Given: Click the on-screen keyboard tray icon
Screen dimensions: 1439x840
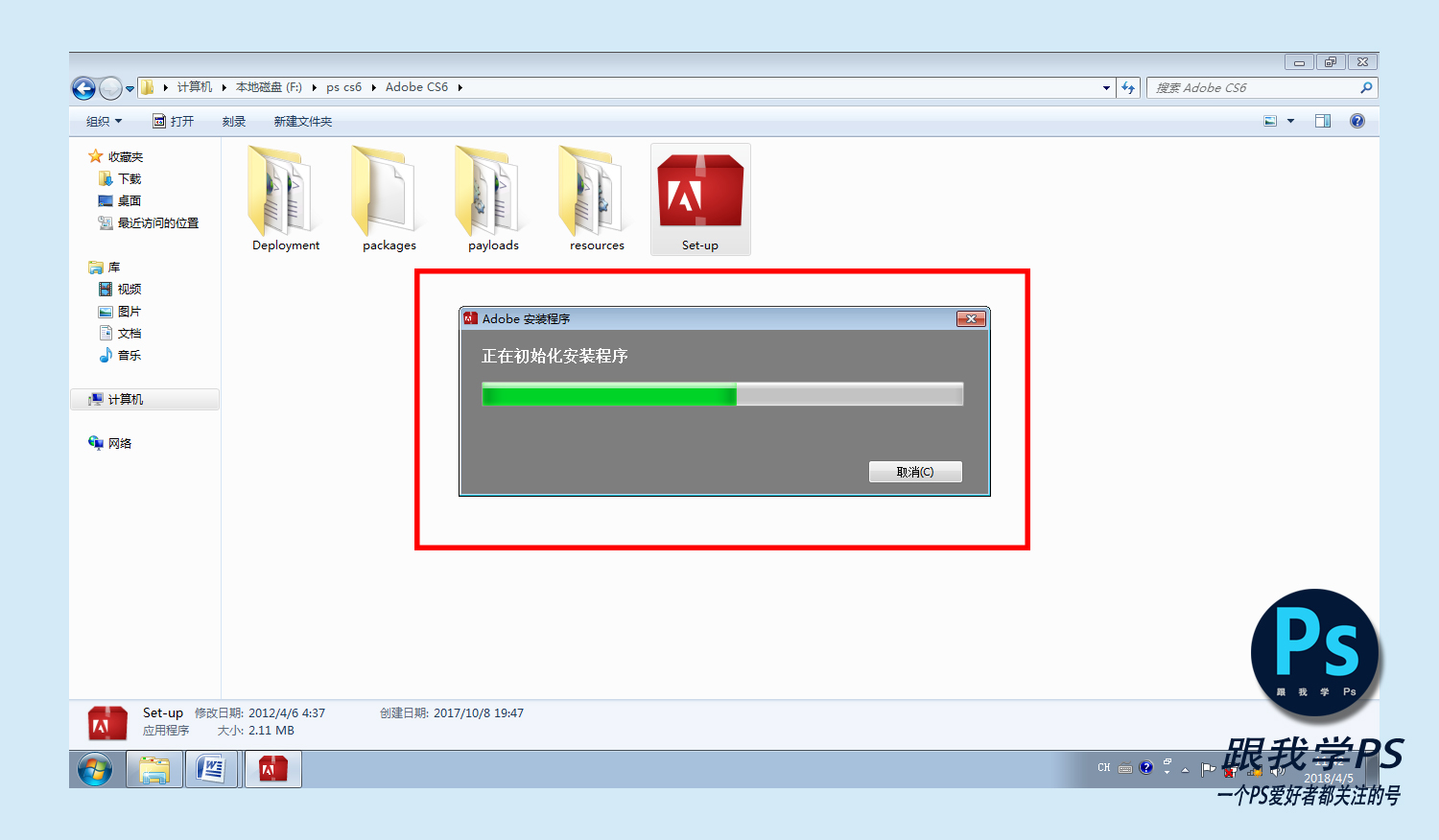Looking at the screenshot, I should [x=1125, y=768].
